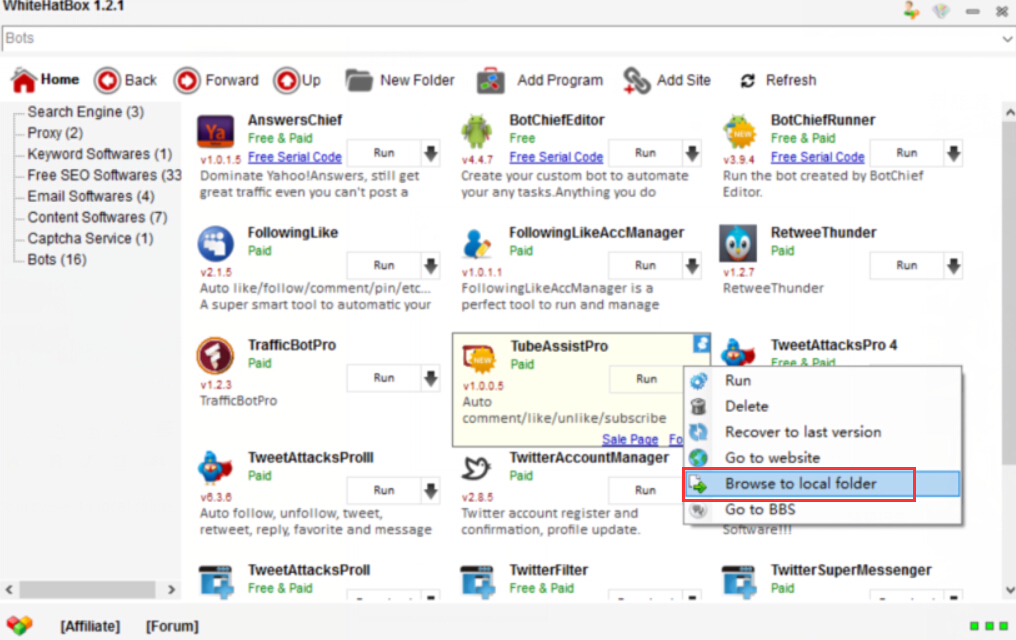Expand the Bots address bar dropdown

(1006, 39)
